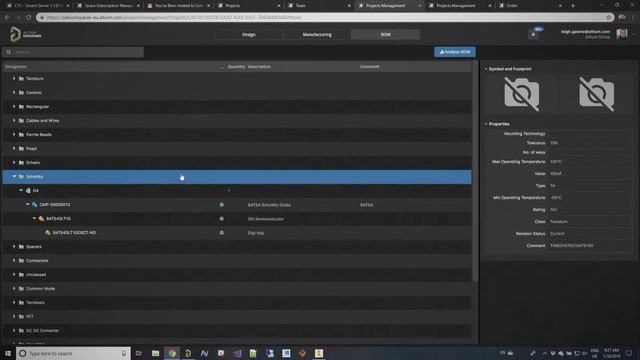Collapse the CMP-00000013 component node
This screenshot has width=640, height=360.
(x=27, y=204)
